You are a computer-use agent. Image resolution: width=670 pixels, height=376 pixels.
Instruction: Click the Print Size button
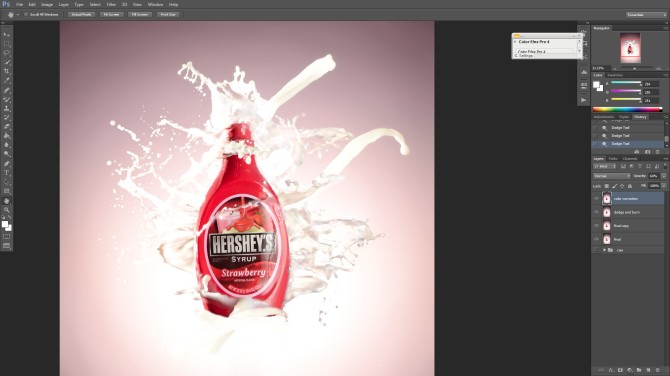tap(168, 15)
